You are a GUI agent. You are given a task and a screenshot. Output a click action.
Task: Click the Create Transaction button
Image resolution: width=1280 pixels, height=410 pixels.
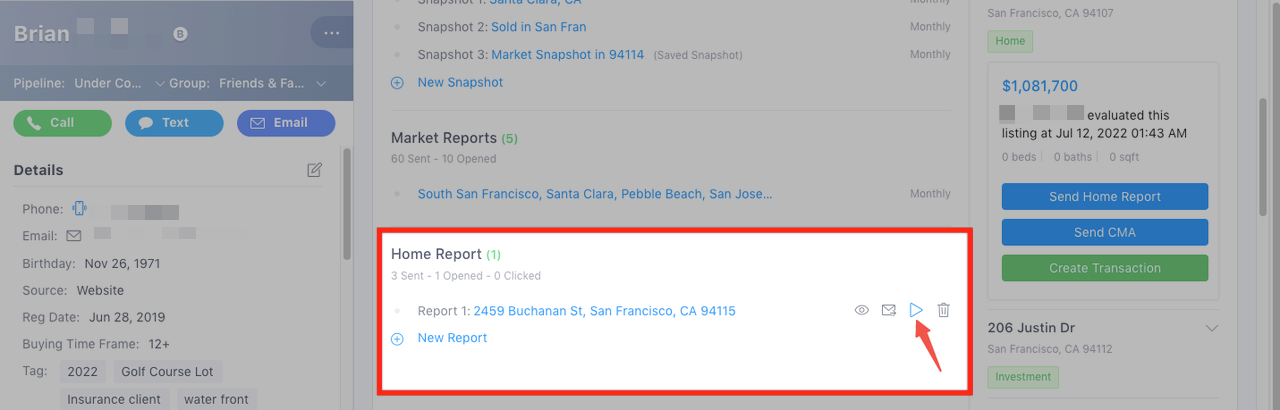click(x=1105, y=268)
